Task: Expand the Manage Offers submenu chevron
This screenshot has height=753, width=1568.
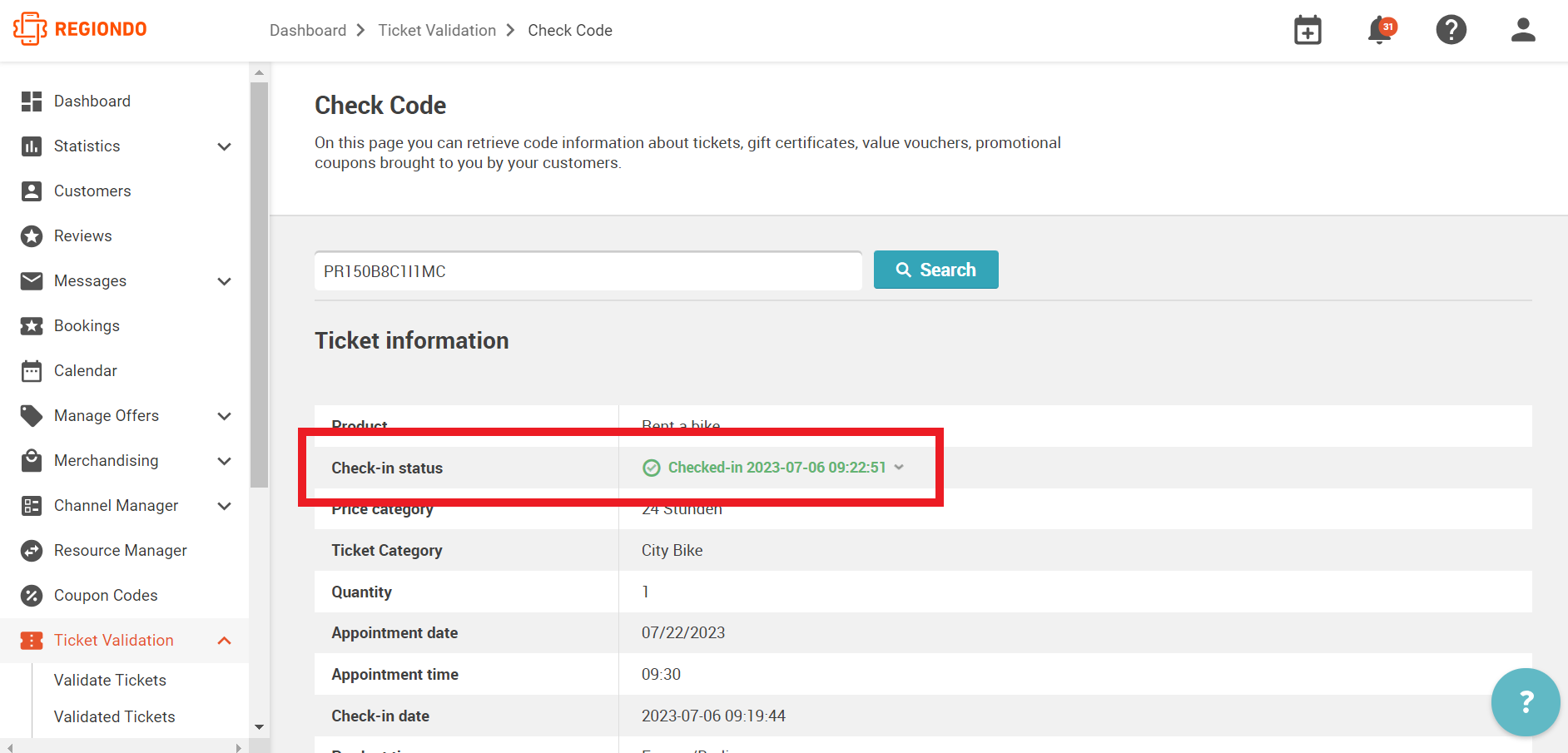Action: [x=224, y=416]
